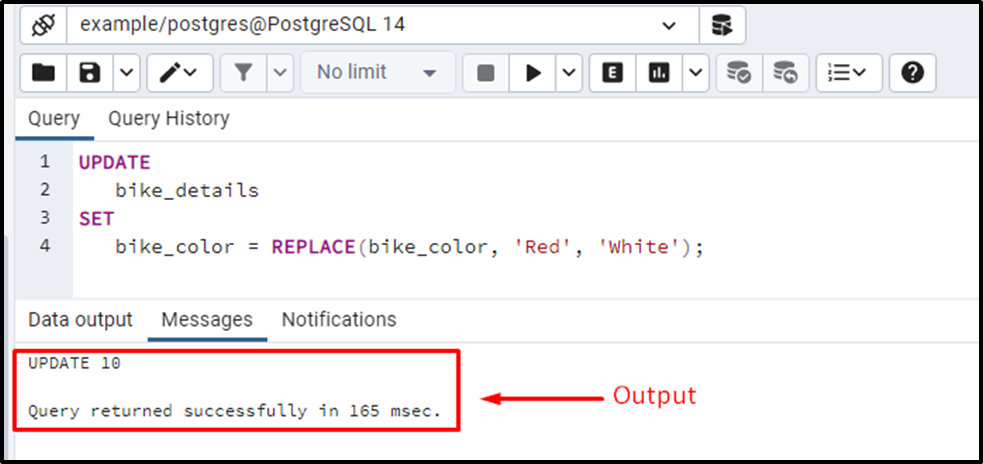
Task: Switch to the Data output tab
Action: coord(80,320)
